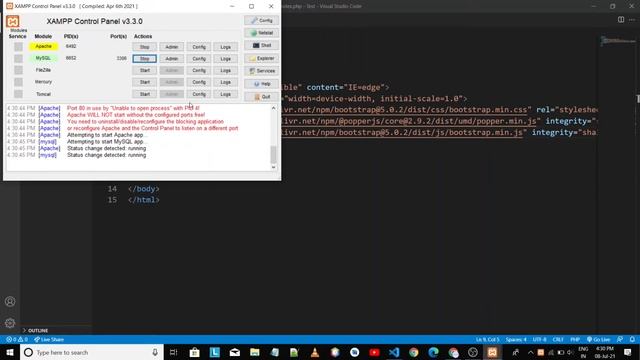The height and width of the screenshot is (360, 640).
Task: Change the CRLF line ending setting
Action: pos(558,340)
